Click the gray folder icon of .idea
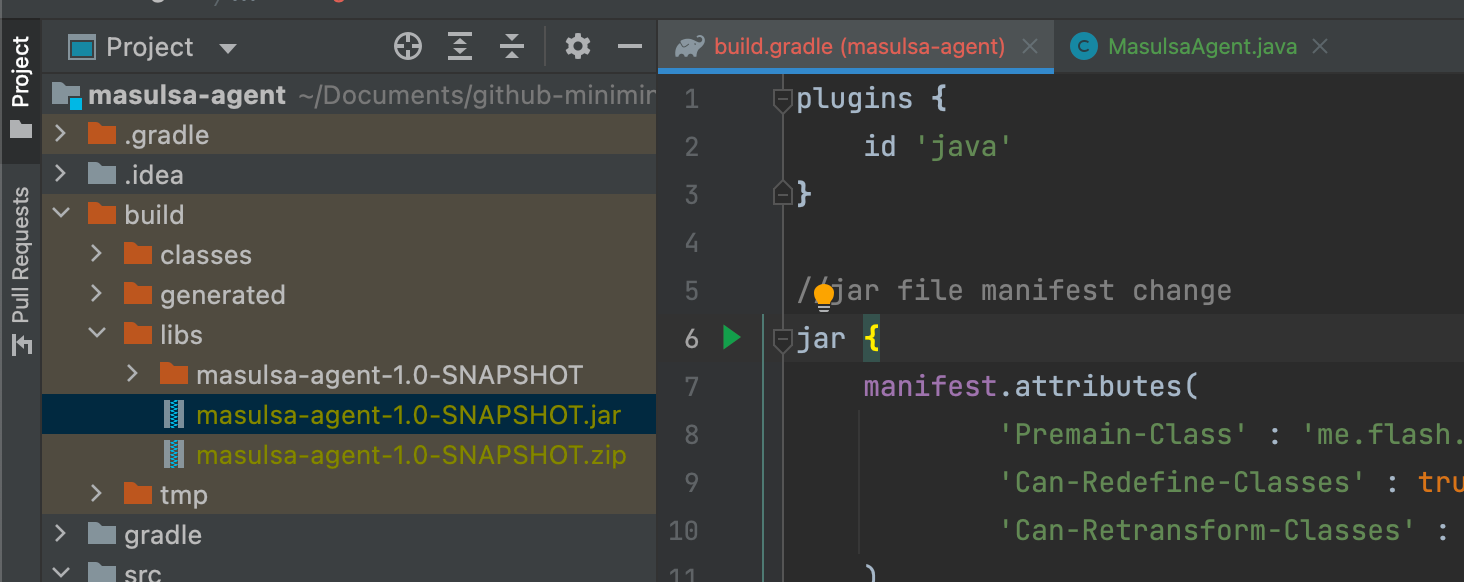The width and height of the screenshot is (1464, 582). (102, 174)
